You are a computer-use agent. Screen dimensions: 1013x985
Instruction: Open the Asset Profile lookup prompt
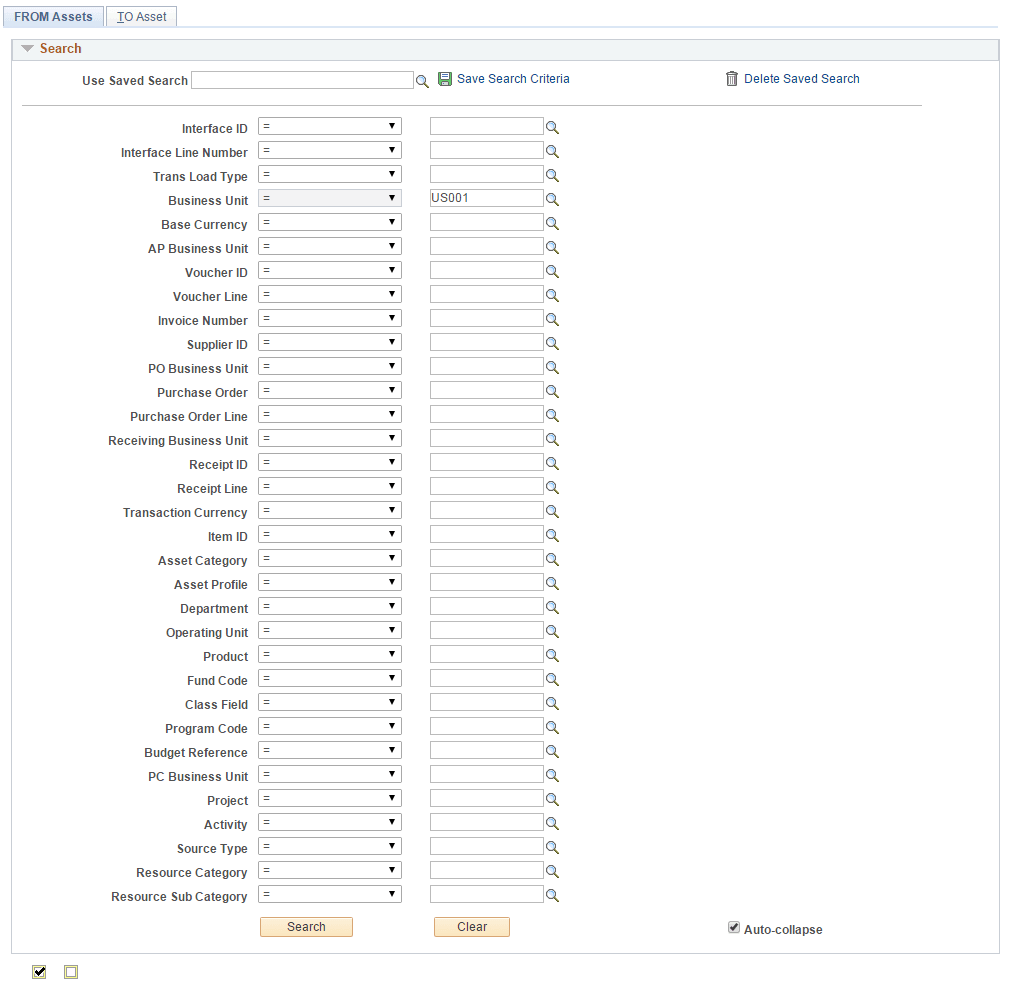552,582
